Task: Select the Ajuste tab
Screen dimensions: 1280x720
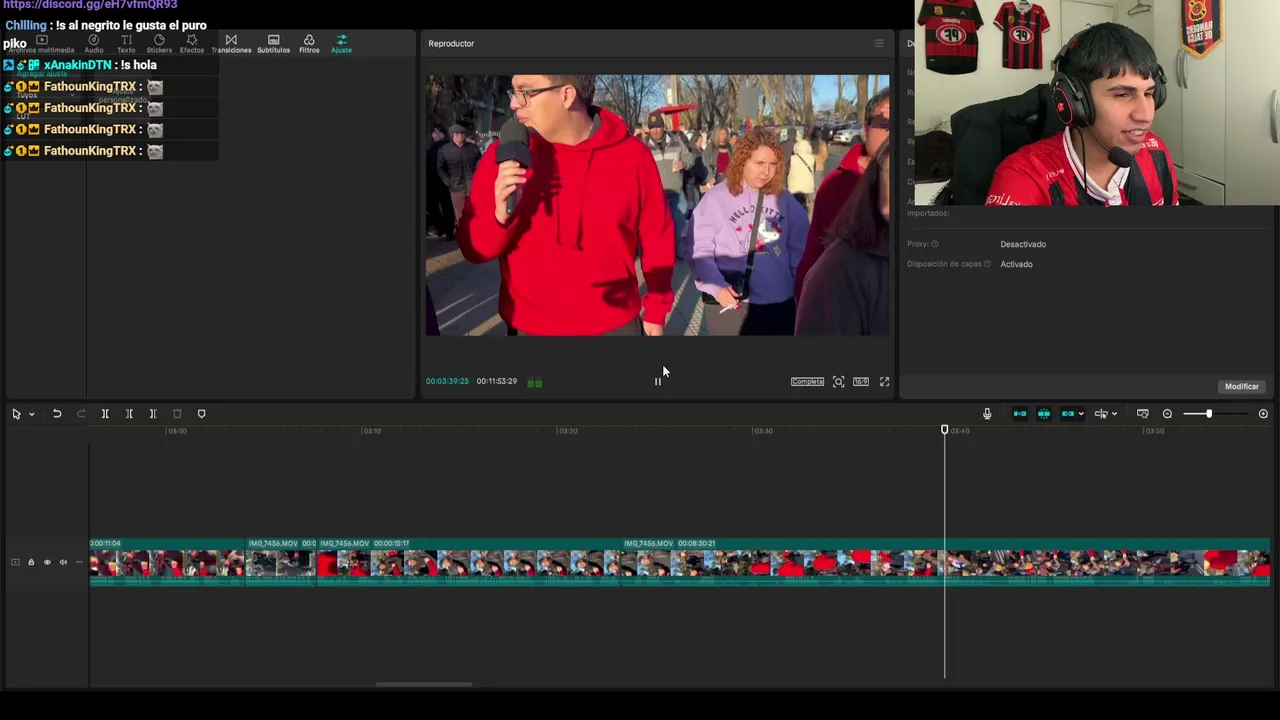Action: point(341,44)
